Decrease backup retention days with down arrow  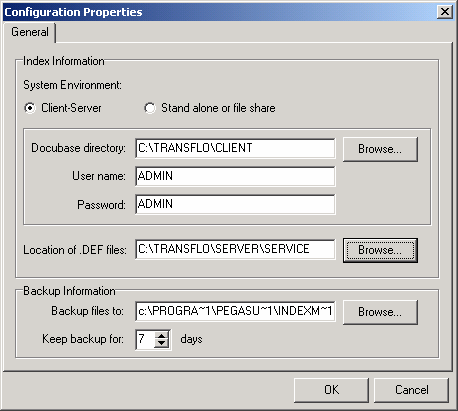pos(162,343)
